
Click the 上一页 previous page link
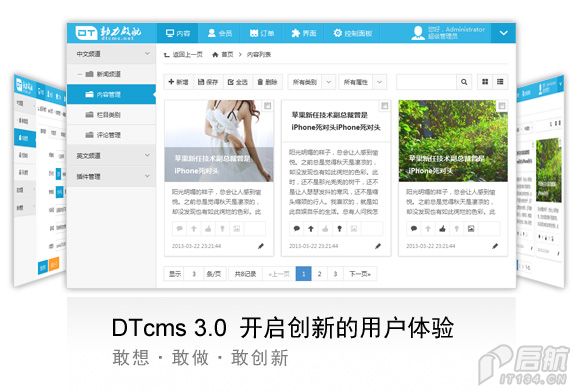(x=279, y=274)
